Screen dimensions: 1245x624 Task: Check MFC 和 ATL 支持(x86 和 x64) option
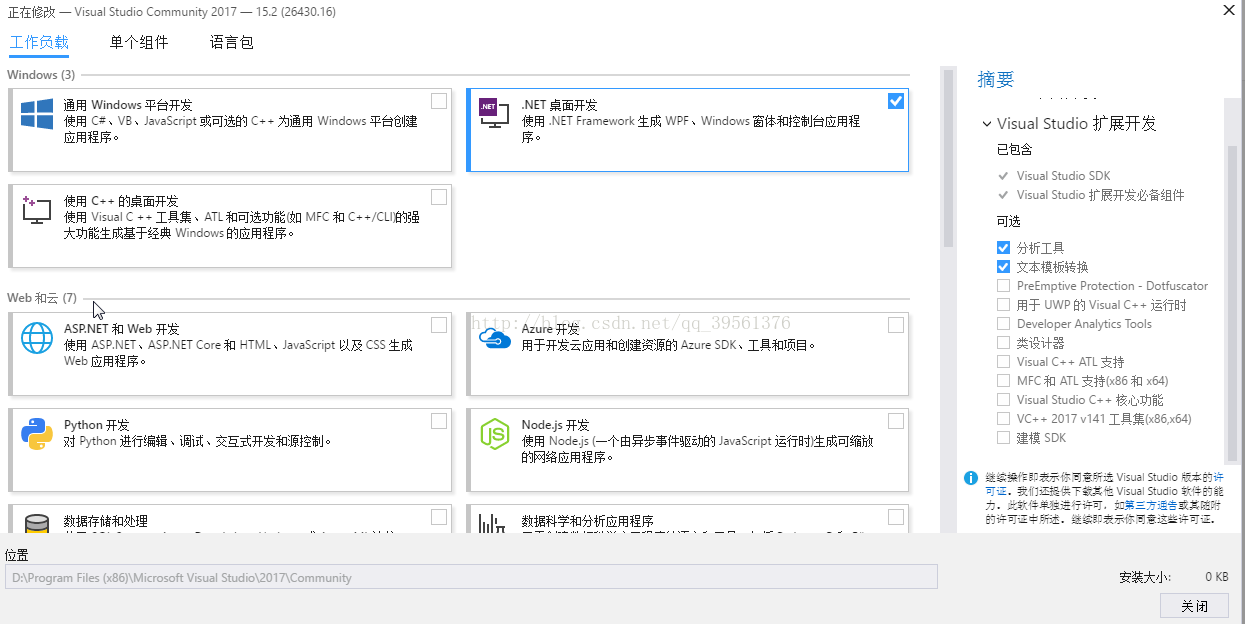(x=1003, y=381)
